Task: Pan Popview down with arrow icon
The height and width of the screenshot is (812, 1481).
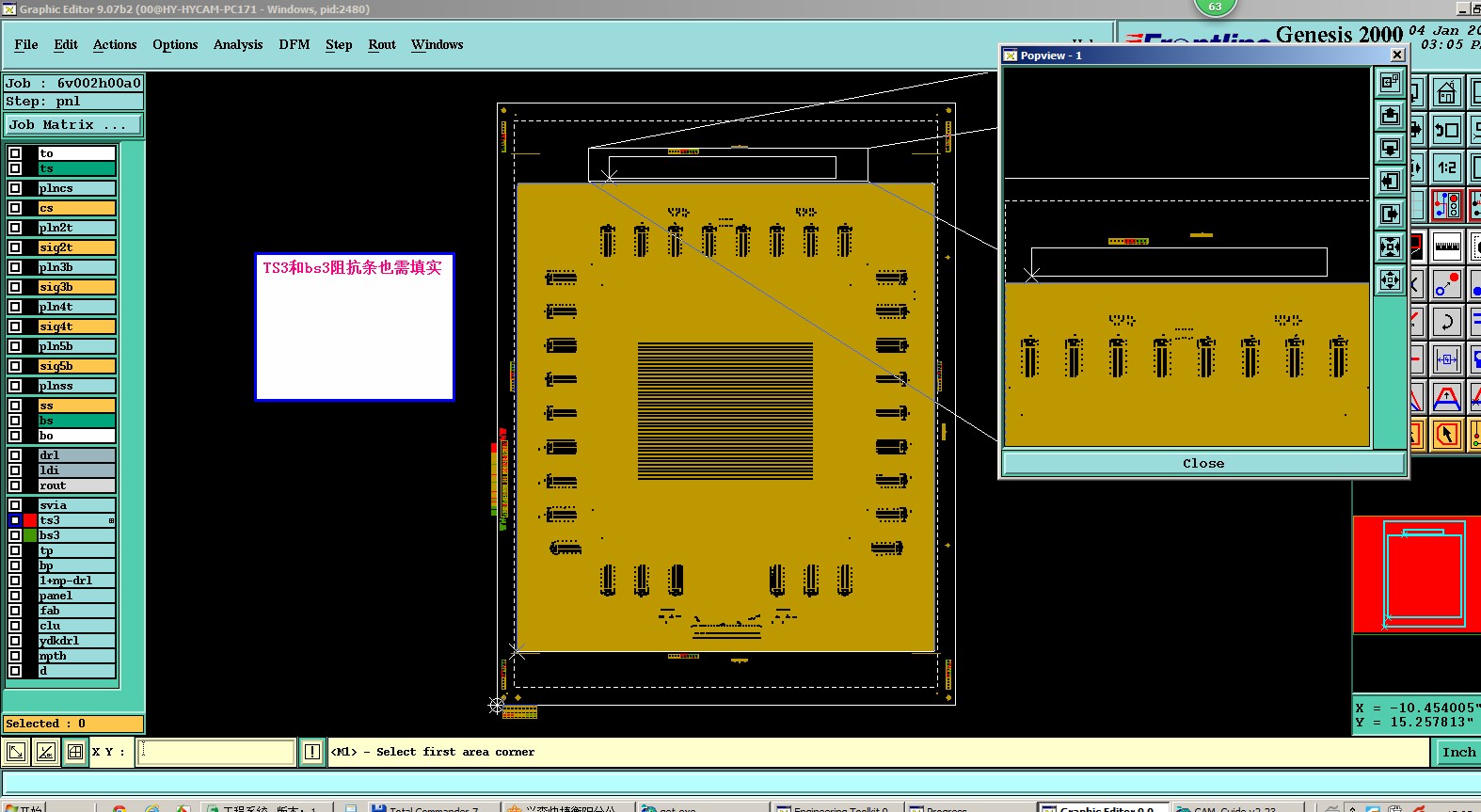Action: pos(1390,149)
